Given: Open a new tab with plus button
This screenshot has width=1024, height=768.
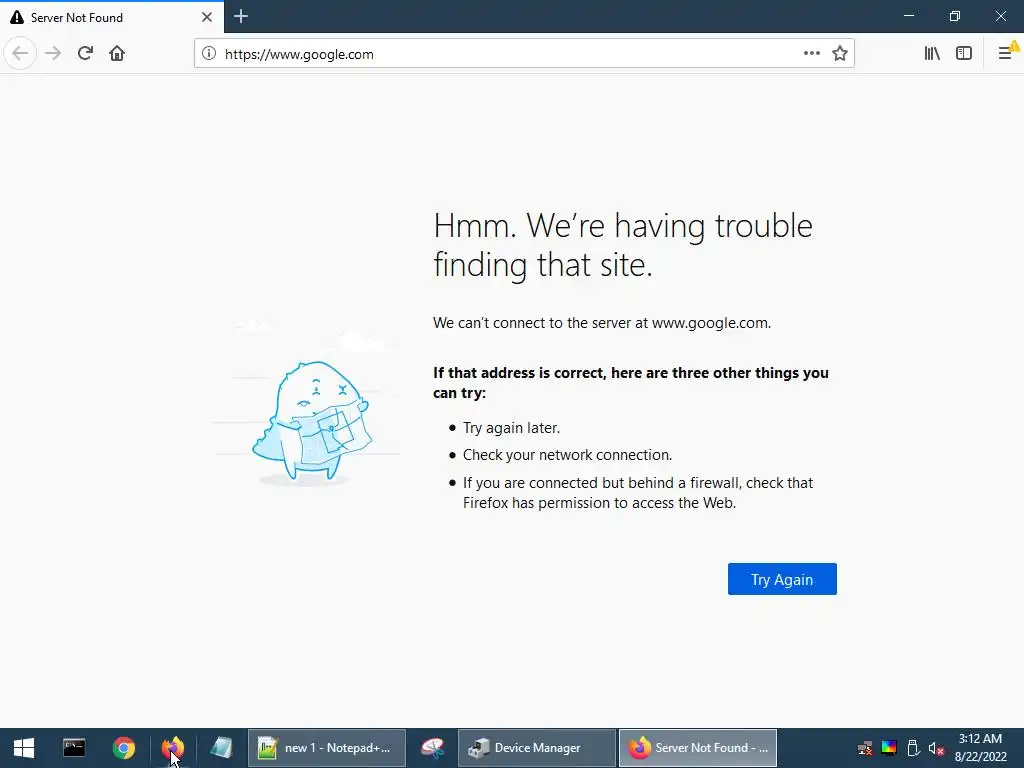Looking at the screenshot, I should click(241, 16).
